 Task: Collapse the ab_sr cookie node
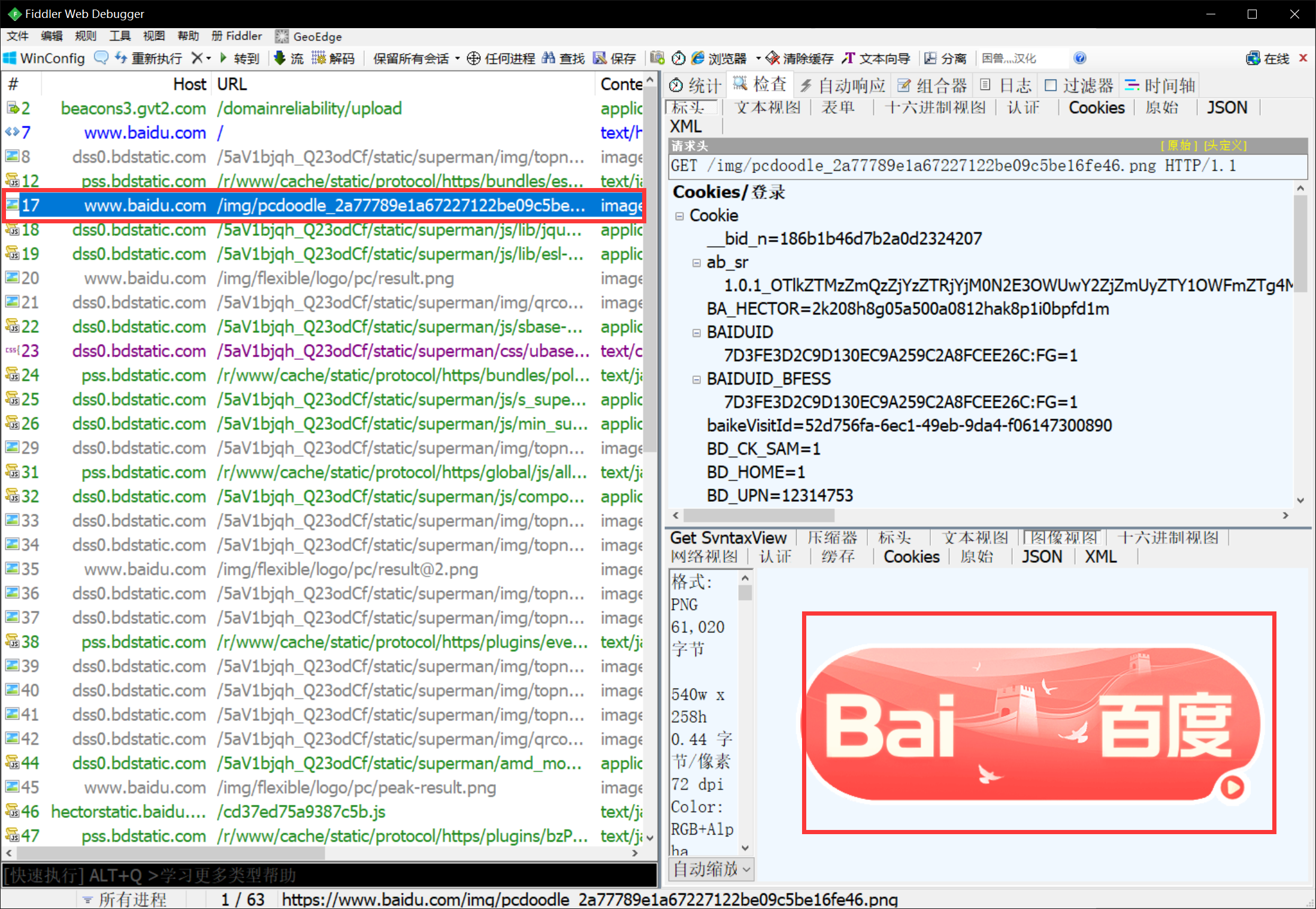pos(696,263)
